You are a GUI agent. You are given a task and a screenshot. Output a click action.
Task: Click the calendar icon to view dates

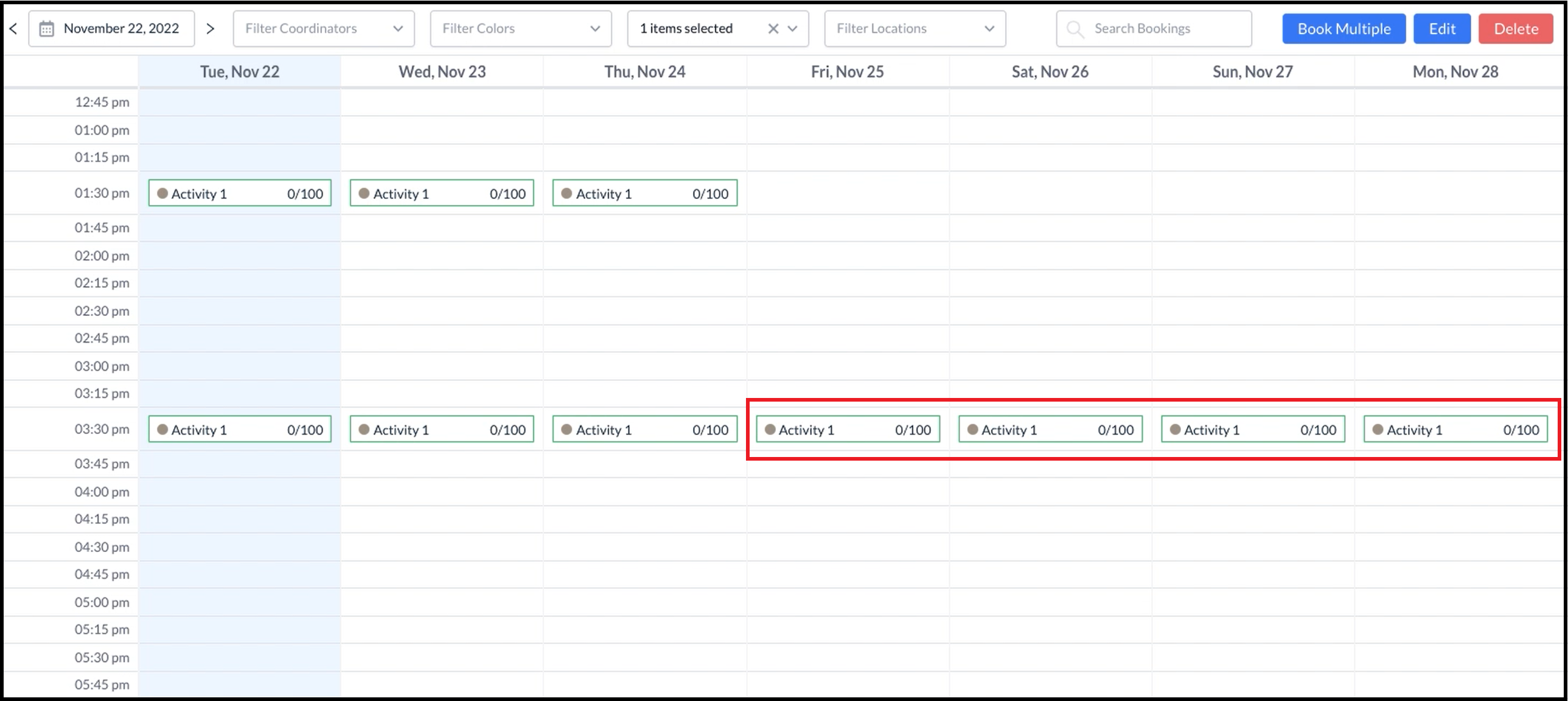[x=47, y=28]
